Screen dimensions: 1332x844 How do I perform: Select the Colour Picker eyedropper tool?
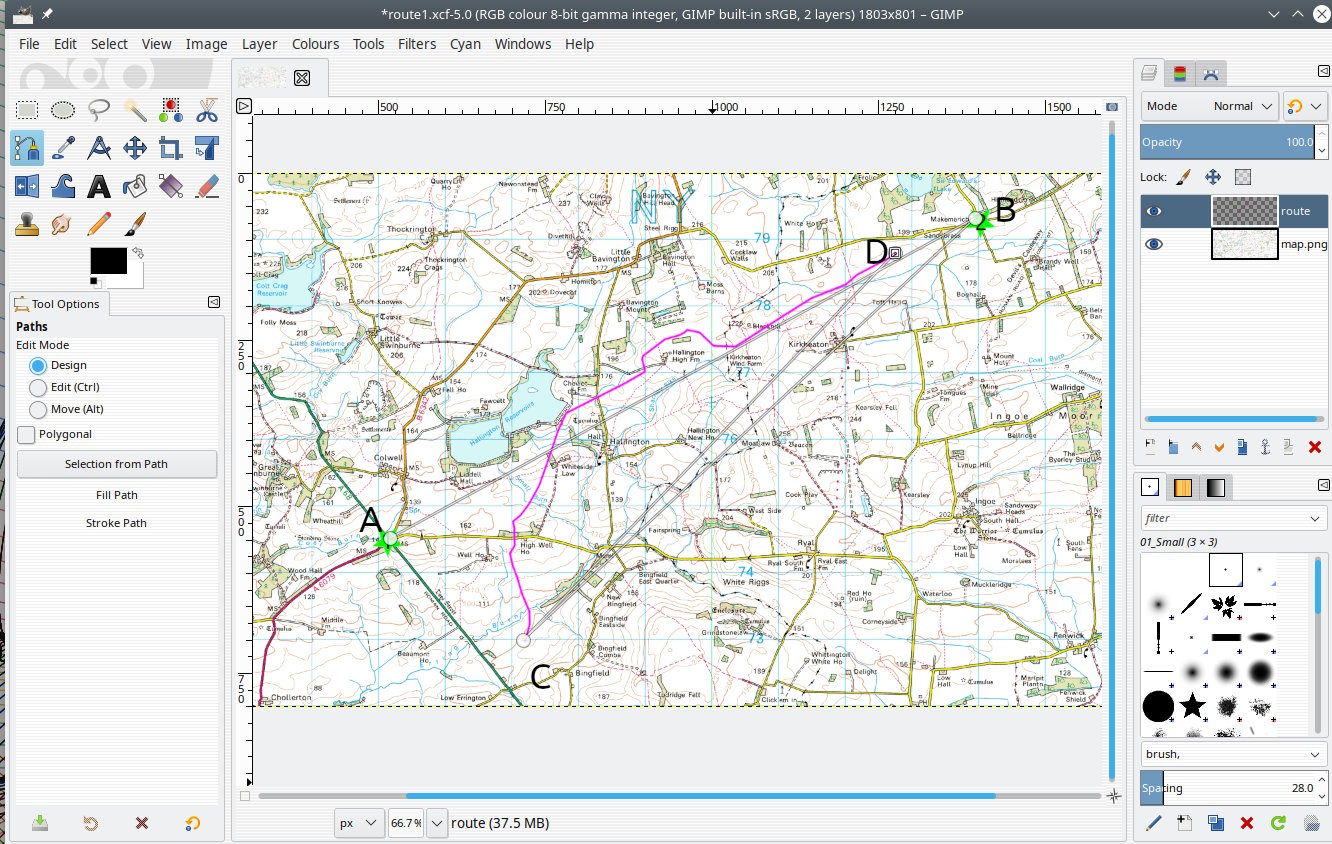[63, 148]
